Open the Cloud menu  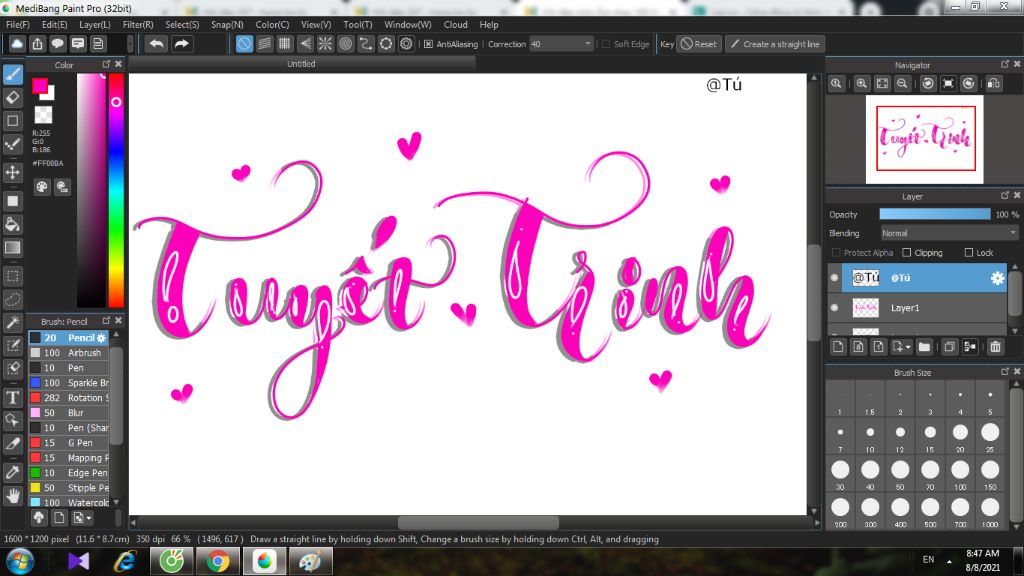tap(455, 25)
